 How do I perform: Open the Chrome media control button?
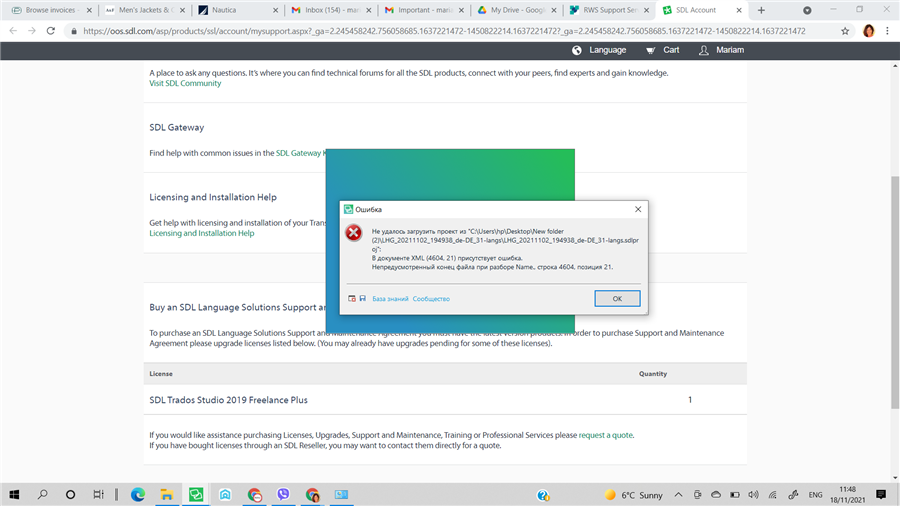[807, 10]
